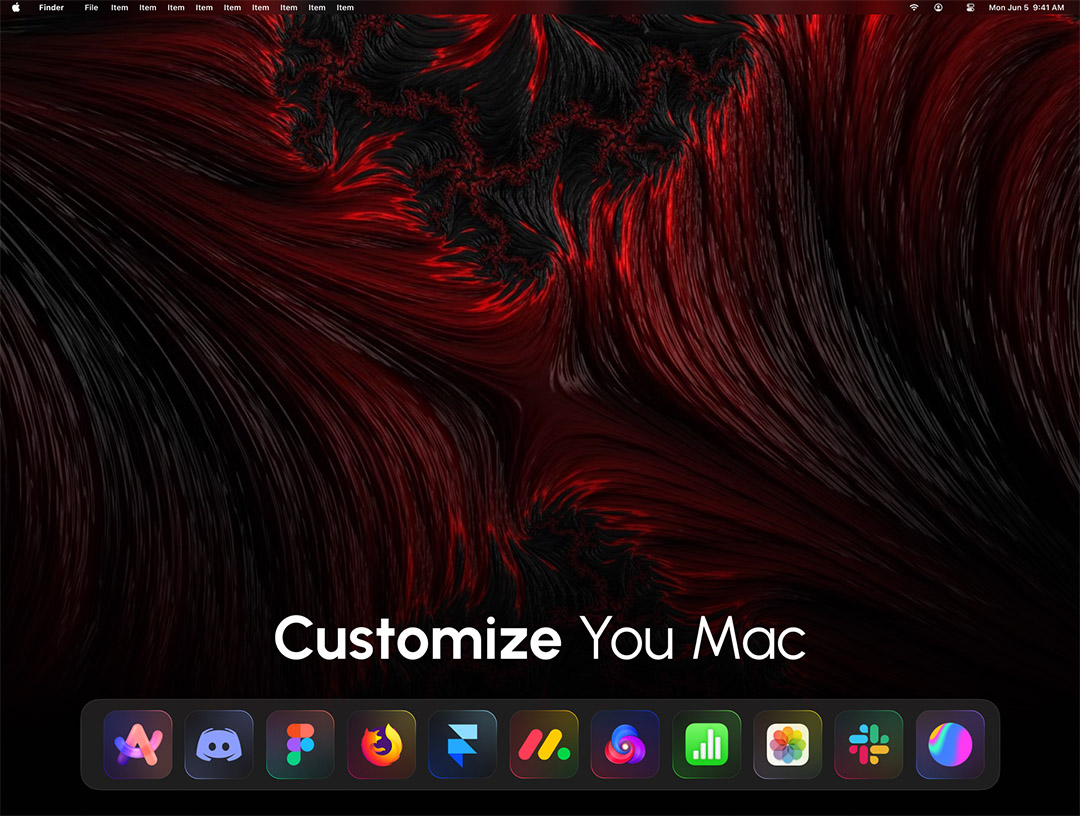Open the File menu

91,8
